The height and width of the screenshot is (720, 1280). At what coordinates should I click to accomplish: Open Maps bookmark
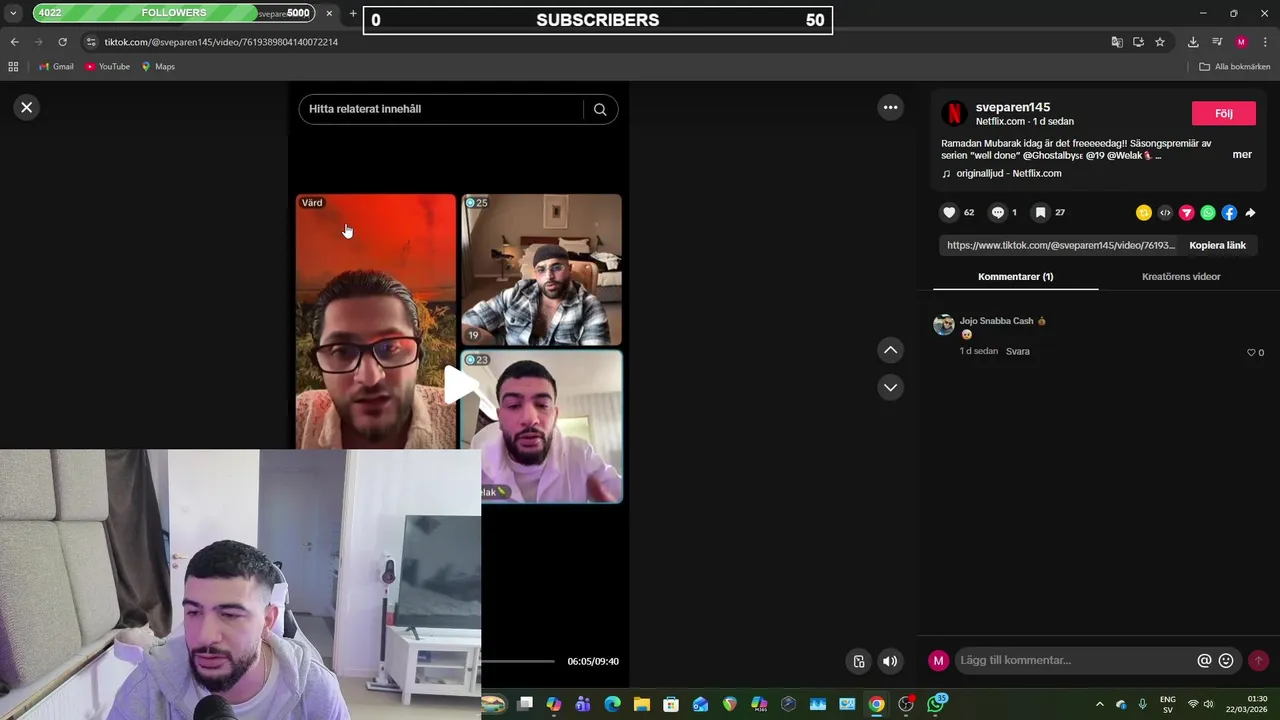tap(158, 66)
